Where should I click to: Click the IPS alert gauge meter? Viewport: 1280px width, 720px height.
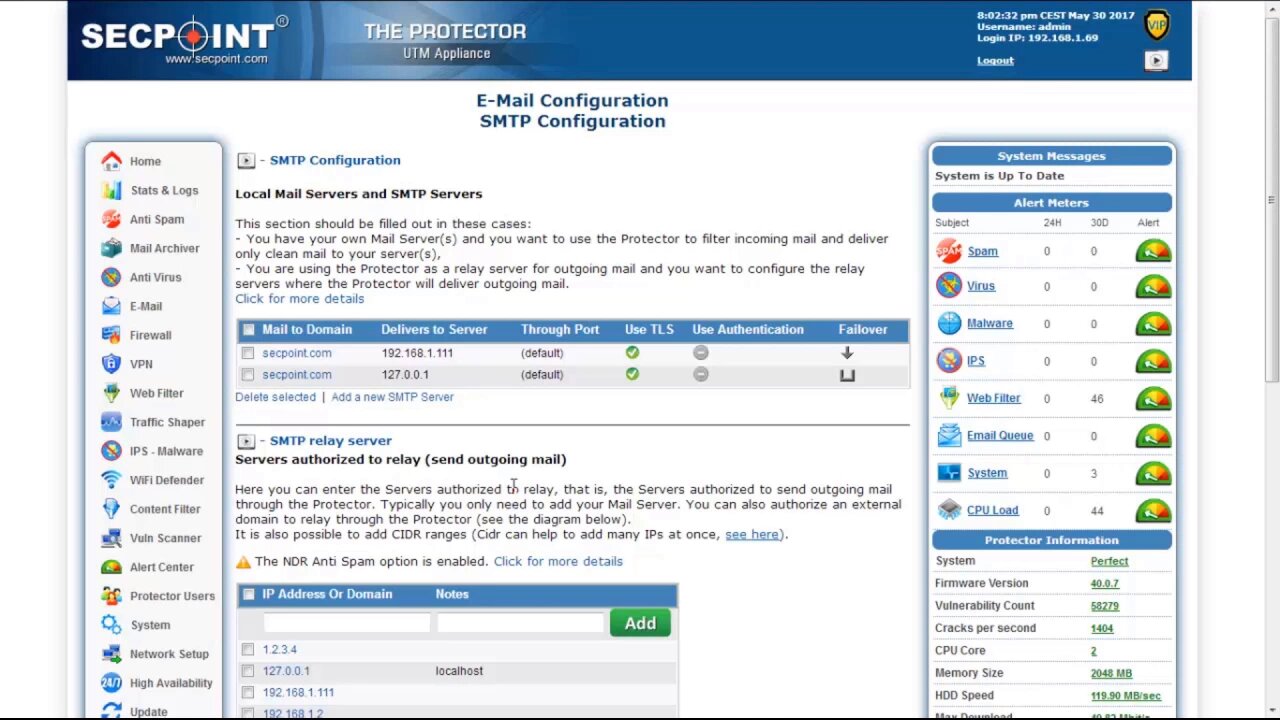[x=1153, y=361]
